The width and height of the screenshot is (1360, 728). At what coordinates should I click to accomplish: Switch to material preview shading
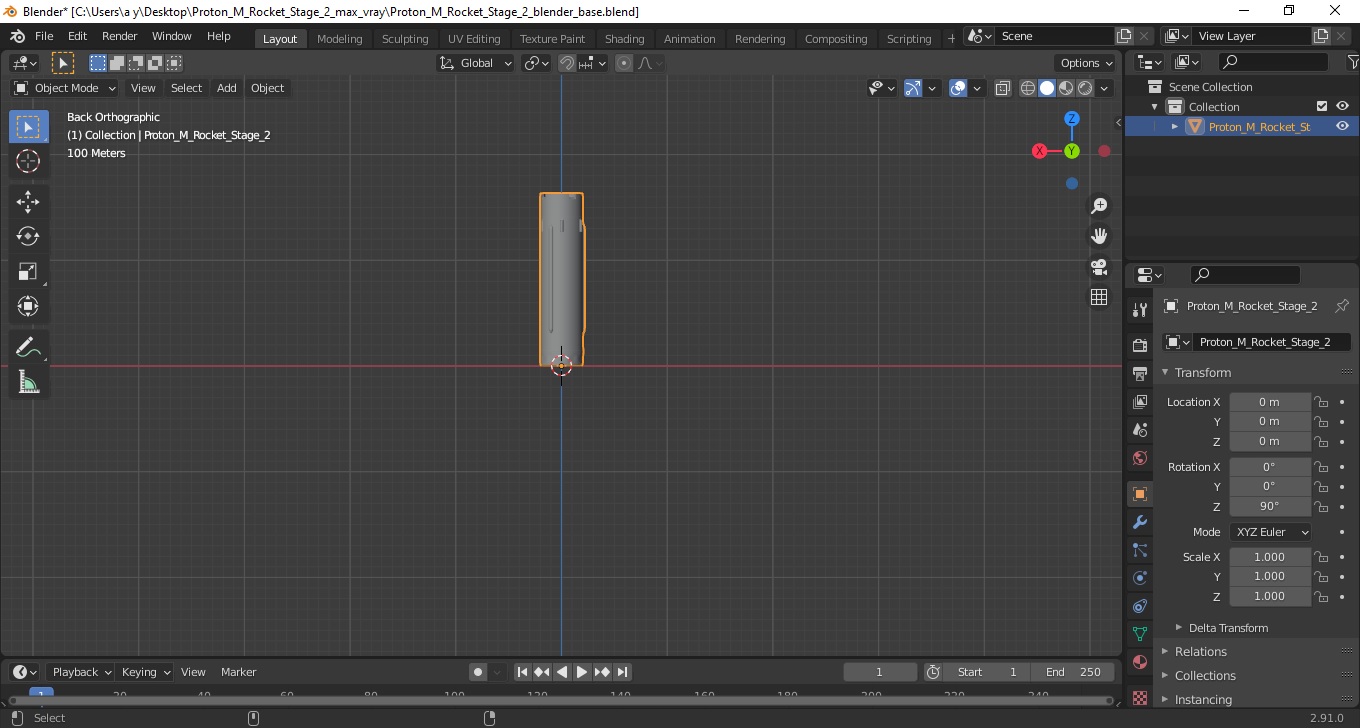(x=1066, y=88)
